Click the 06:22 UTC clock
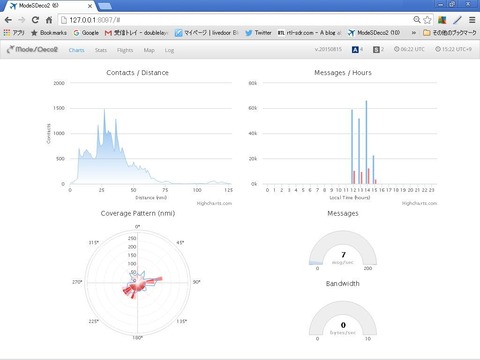Screen dimensions: 480x360 point(409,49)
